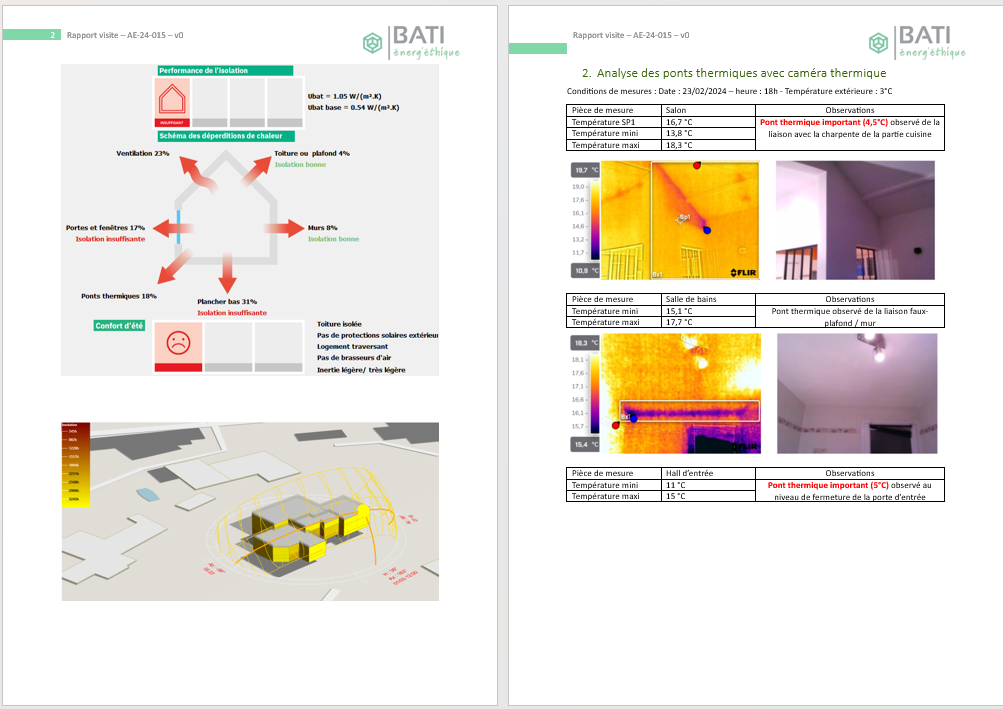This screenshot has width=1003, height=709.
Task: Select the 'Ponts thermiques 18%' label
Action: pos(119,296)
